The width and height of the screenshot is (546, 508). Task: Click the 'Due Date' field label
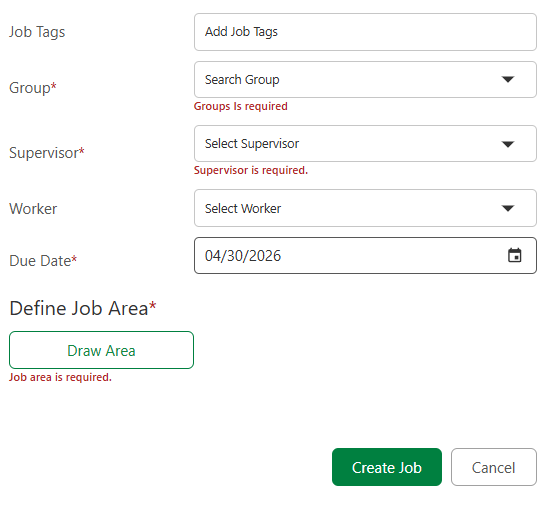click(43, 261)
